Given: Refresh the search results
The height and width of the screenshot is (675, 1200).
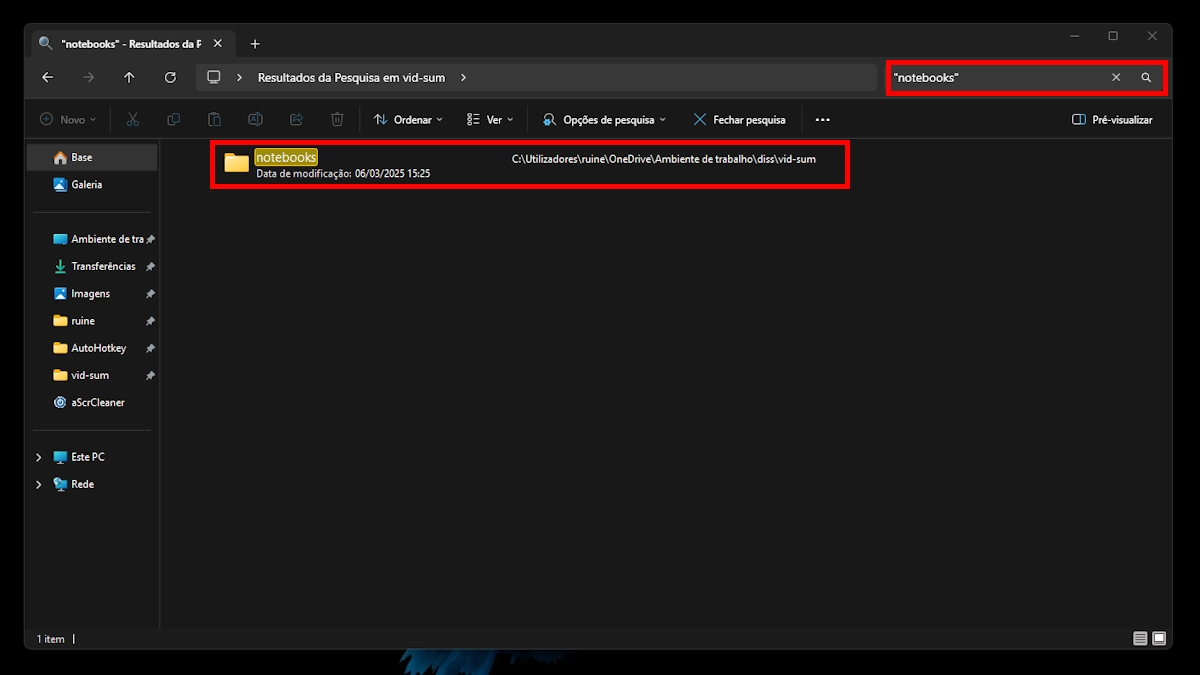Looking at the screenshot, I should point(170,78).
